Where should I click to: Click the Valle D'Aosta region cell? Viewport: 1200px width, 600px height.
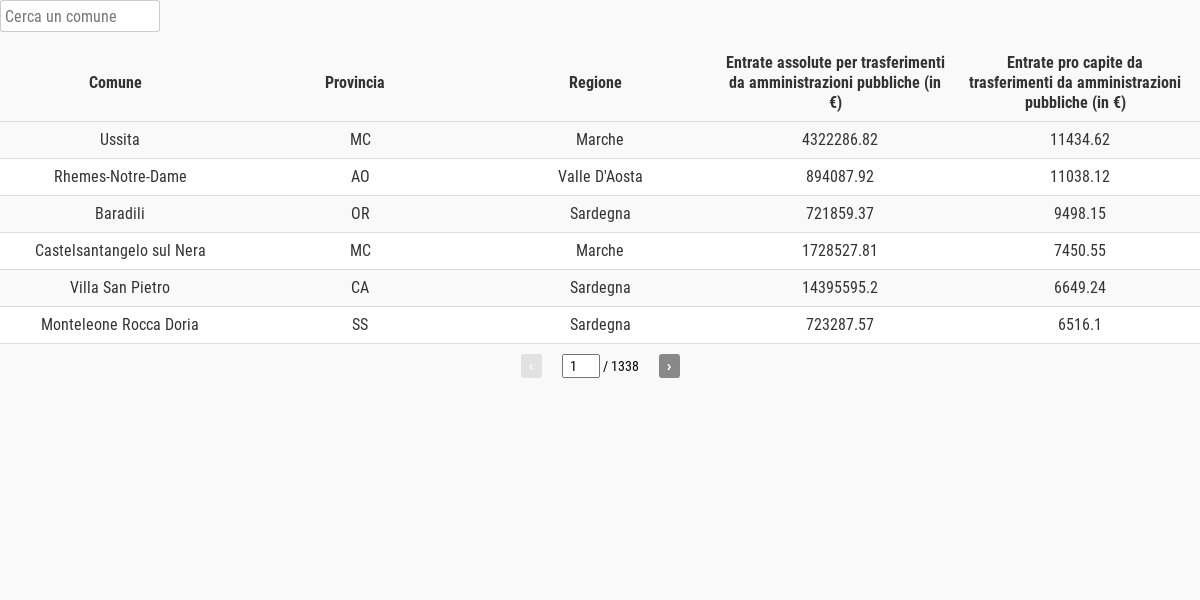click(x=600, y=177)
